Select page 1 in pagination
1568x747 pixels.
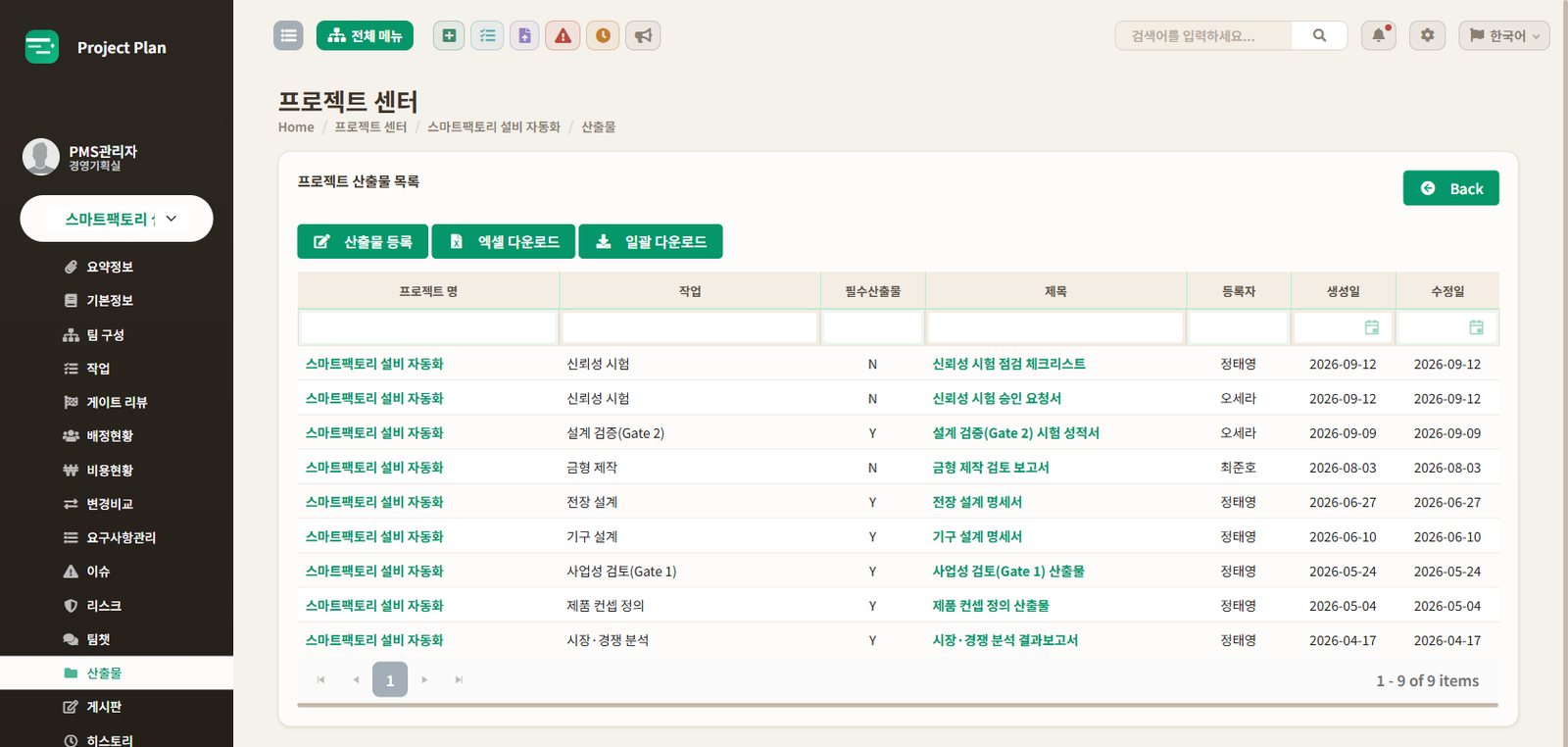[x=390, y=679]
